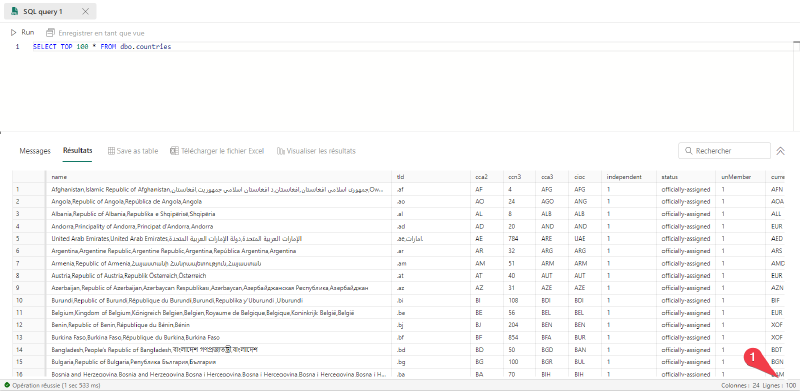Click the Save as table grid icon
This screenshot has width=800, height=391.
(x=111, y=151)
